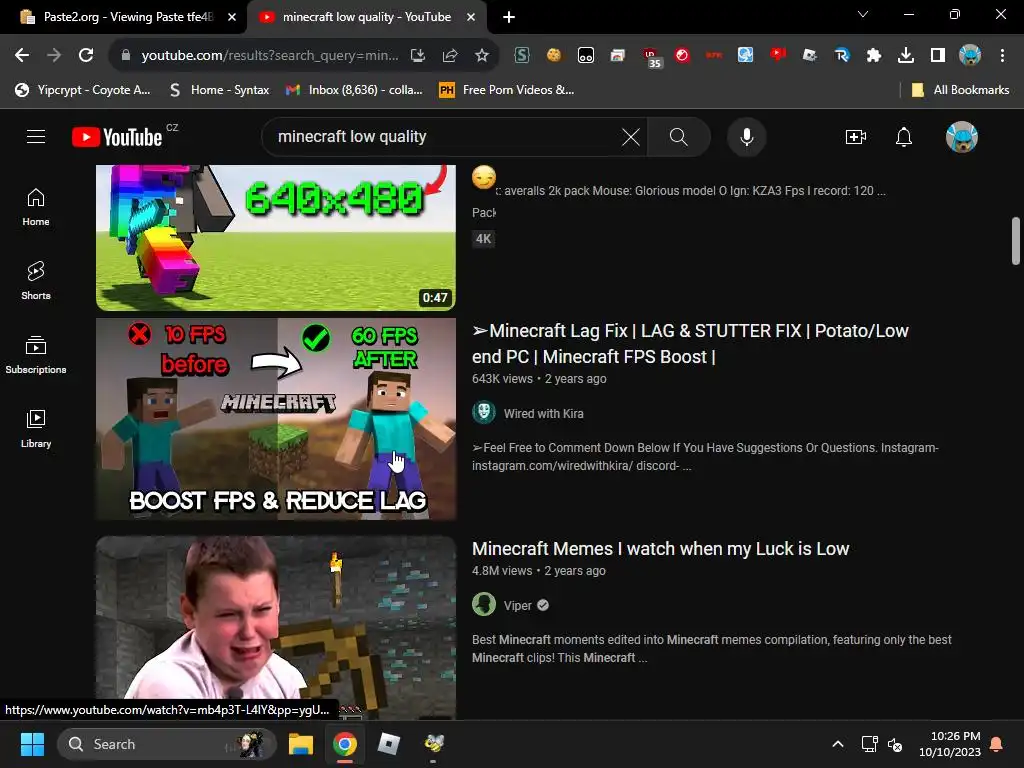The image size is (1024, 768).
Task: Open the Viper channel name
Action: click(x=517, y=605)
